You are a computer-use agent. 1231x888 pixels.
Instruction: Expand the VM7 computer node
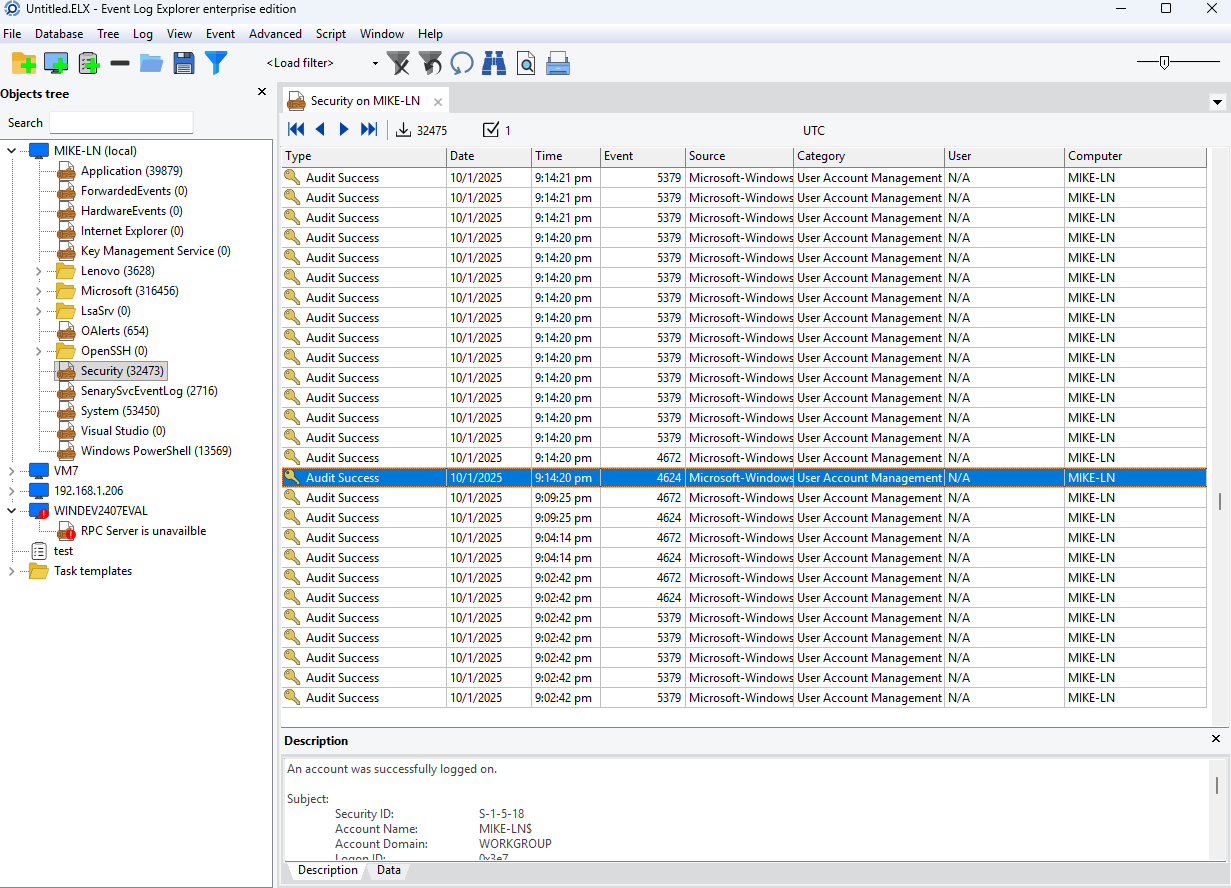click(x=12, y=471)
